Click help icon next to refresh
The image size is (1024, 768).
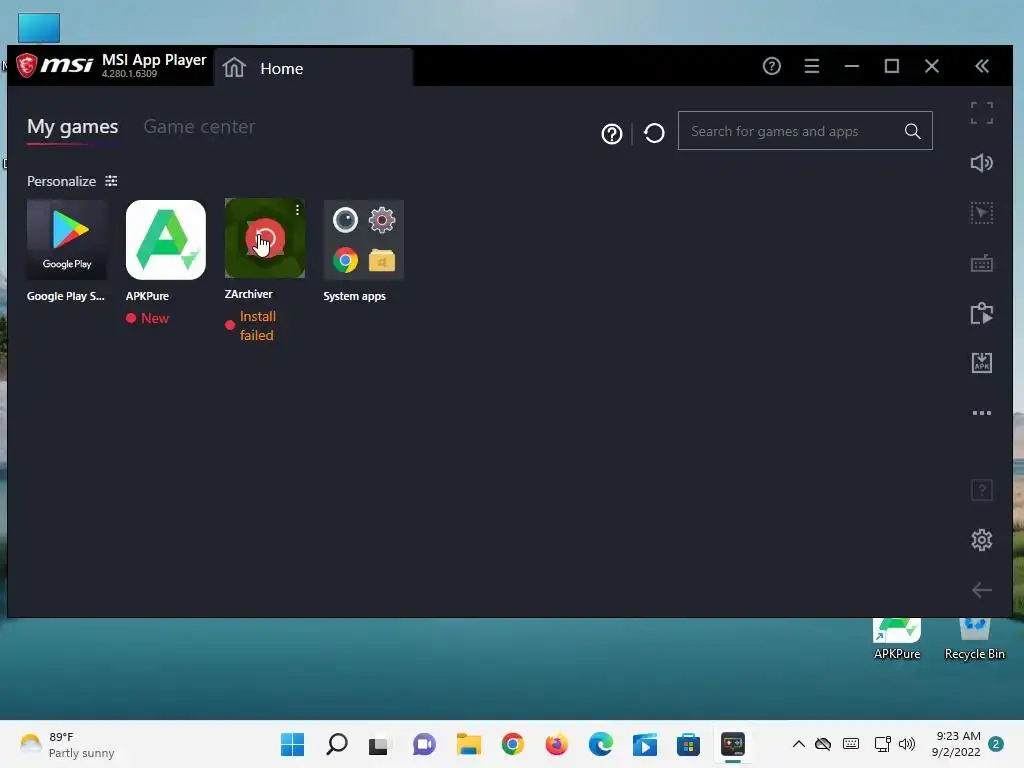[611, 134]
